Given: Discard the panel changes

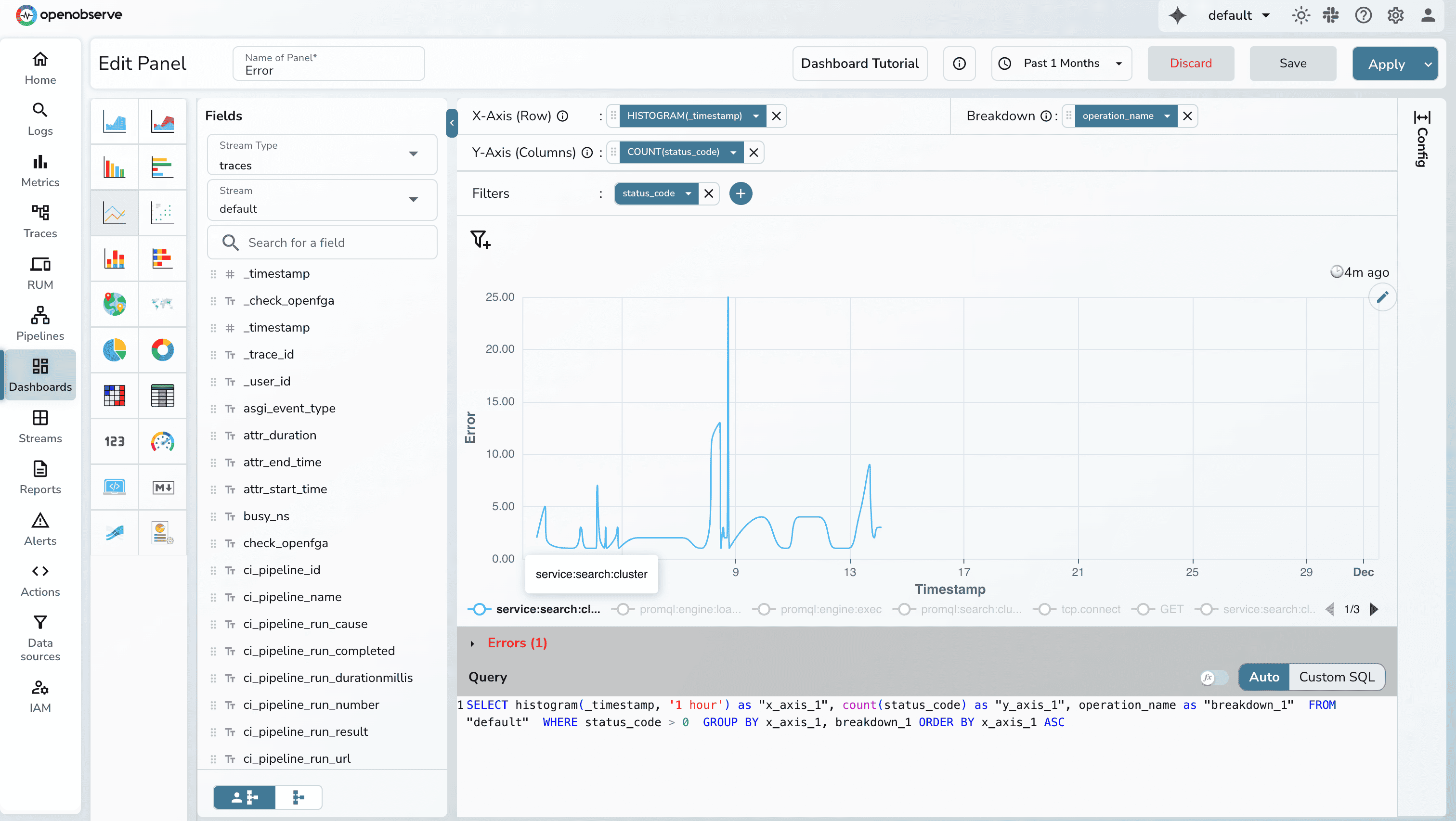Looking at the screenshot, I should [1190, 64].
